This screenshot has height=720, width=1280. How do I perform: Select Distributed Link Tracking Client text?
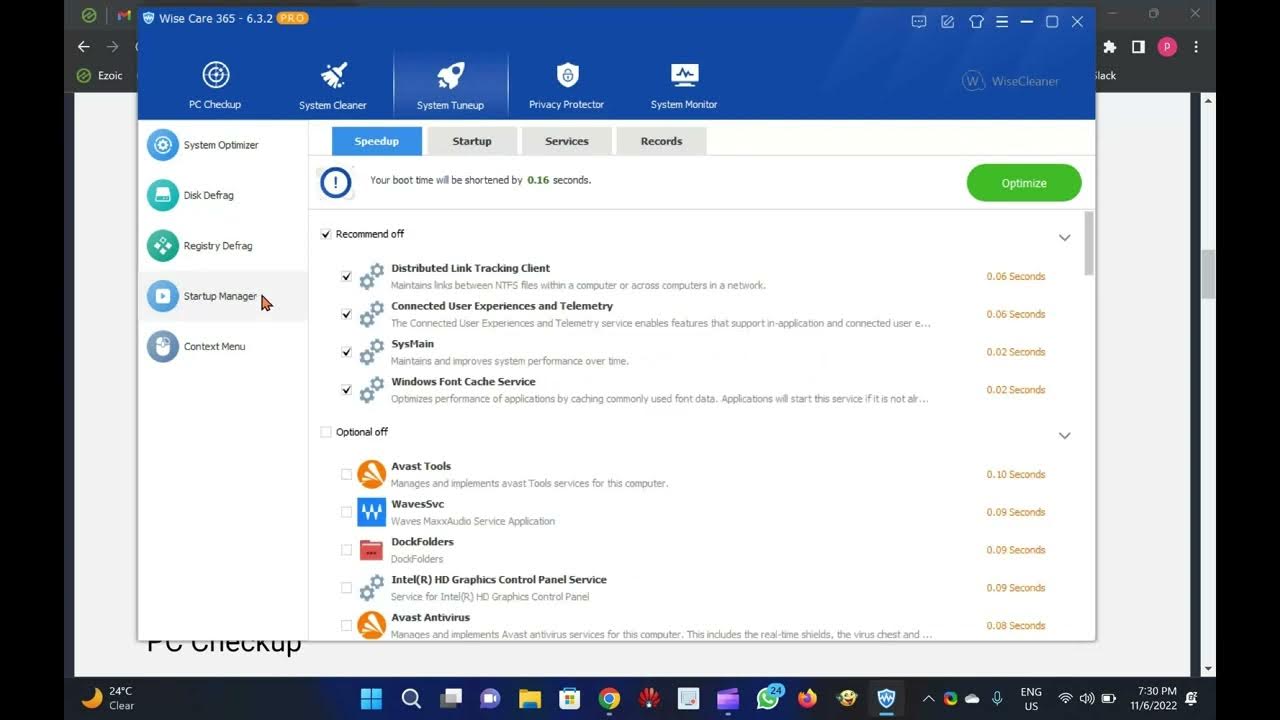[470, 268]
